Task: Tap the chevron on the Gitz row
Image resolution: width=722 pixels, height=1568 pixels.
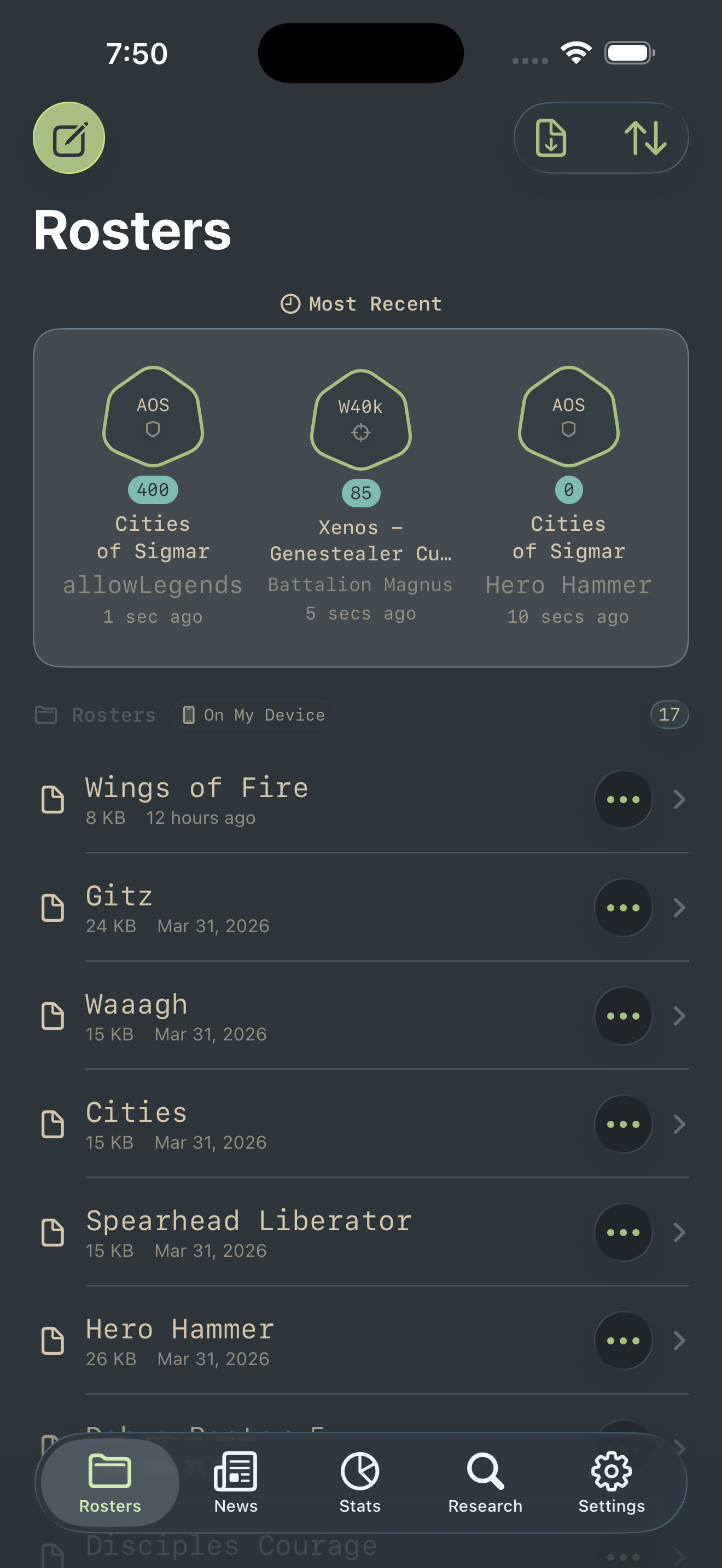Action: tap(679, 908)
